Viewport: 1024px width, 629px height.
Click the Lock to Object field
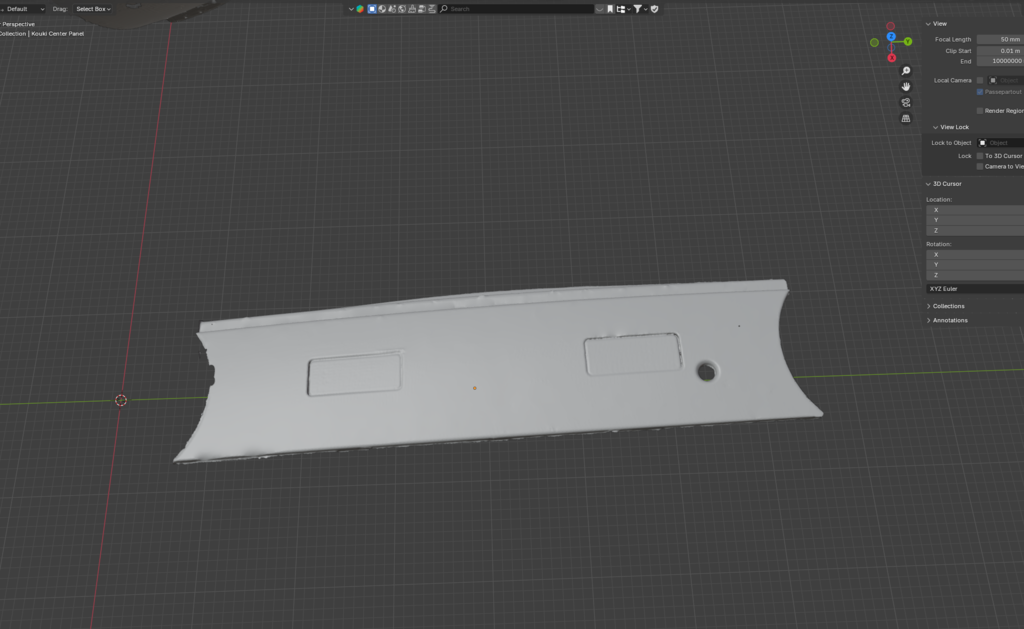[1000, 143]
